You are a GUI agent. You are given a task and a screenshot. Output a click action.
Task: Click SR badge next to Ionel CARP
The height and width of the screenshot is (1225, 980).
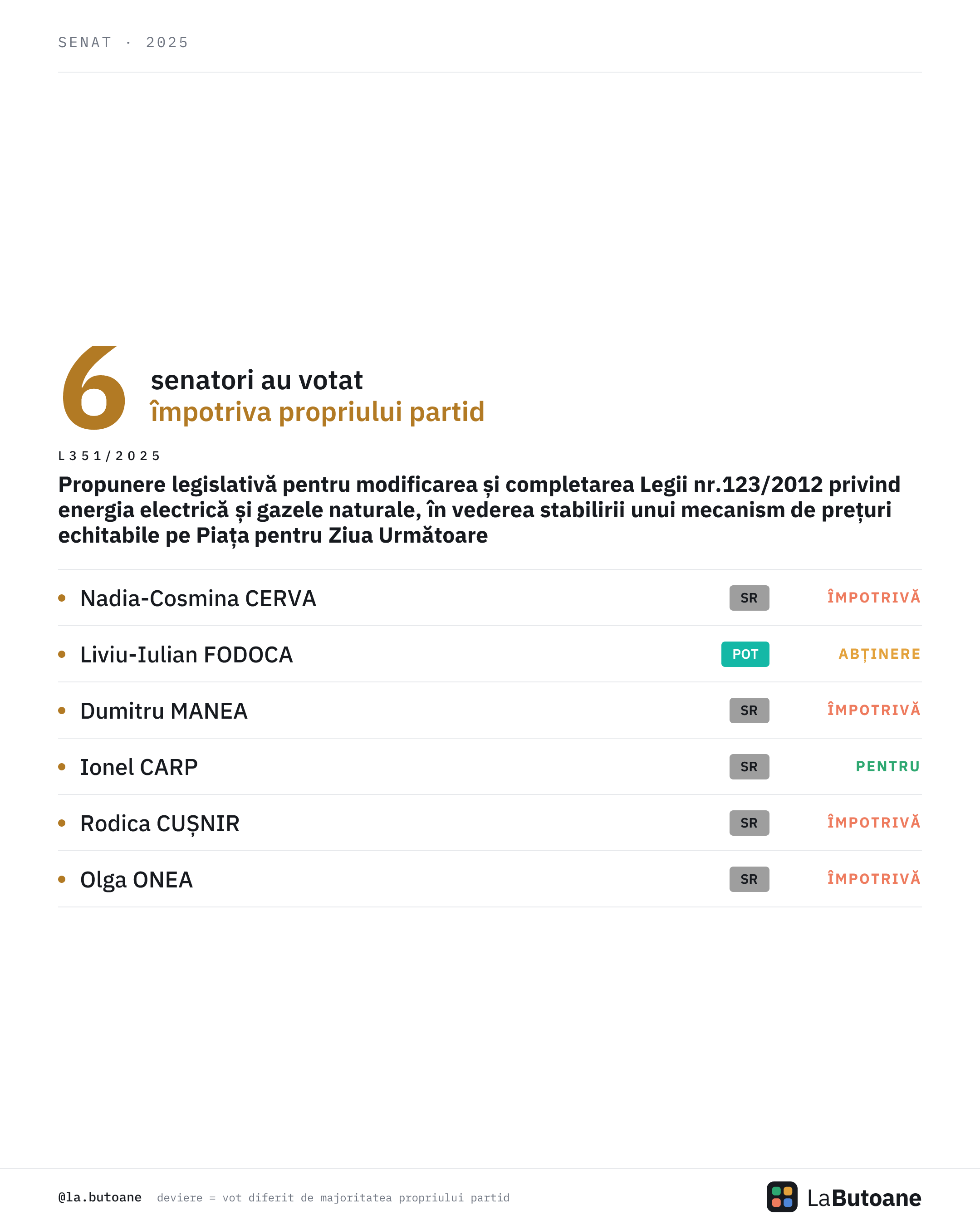pos(749,766)
